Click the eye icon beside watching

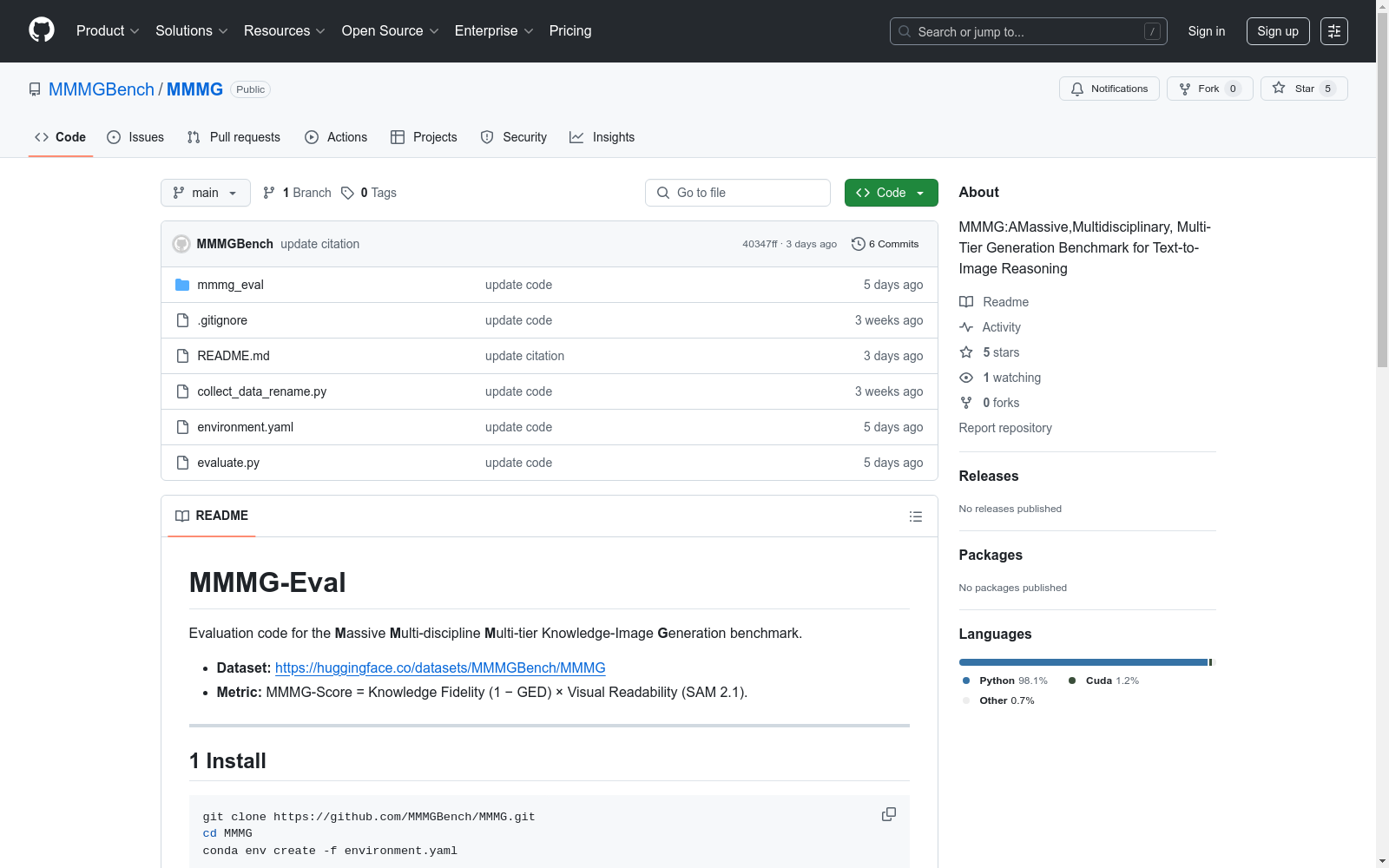tap(966, 378)
